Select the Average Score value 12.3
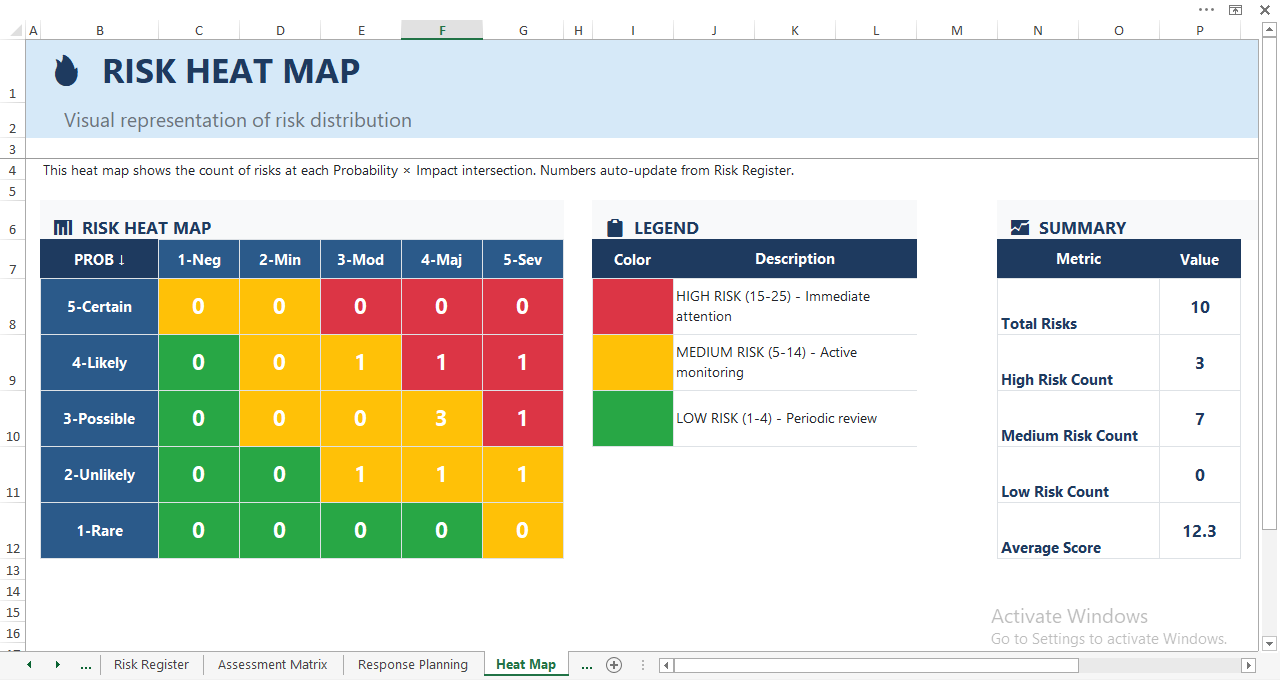The width and height of the screenshot is (1280, 680). [x=1200, y=531]
